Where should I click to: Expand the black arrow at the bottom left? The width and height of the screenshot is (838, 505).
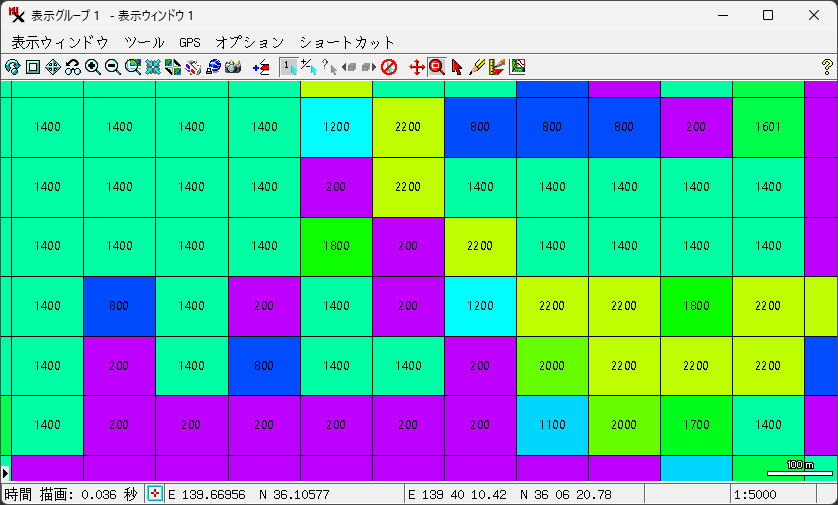click(x=5, y=471)
